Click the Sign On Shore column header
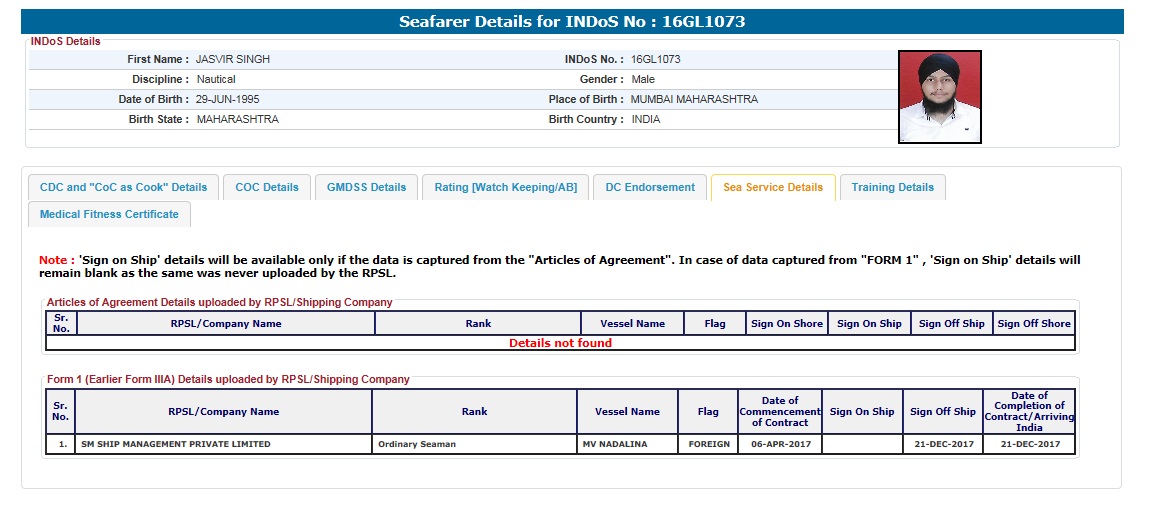This screenshot has width=1174, height=509. click(x=787, y=323)
